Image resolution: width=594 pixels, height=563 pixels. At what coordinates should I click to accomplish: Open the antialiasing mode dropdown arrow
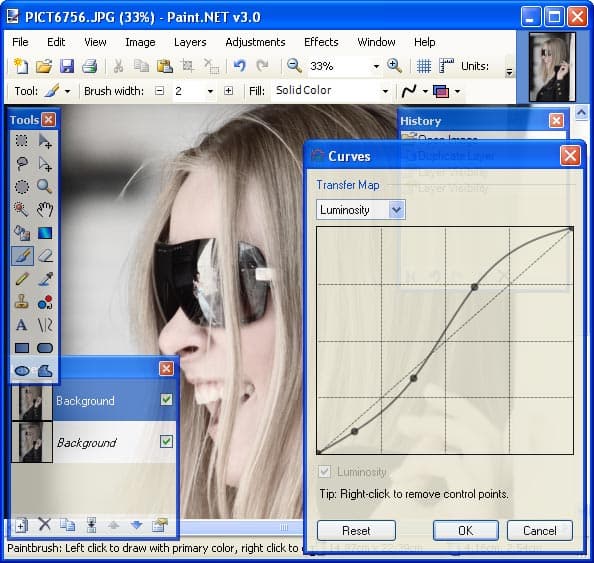425,91
